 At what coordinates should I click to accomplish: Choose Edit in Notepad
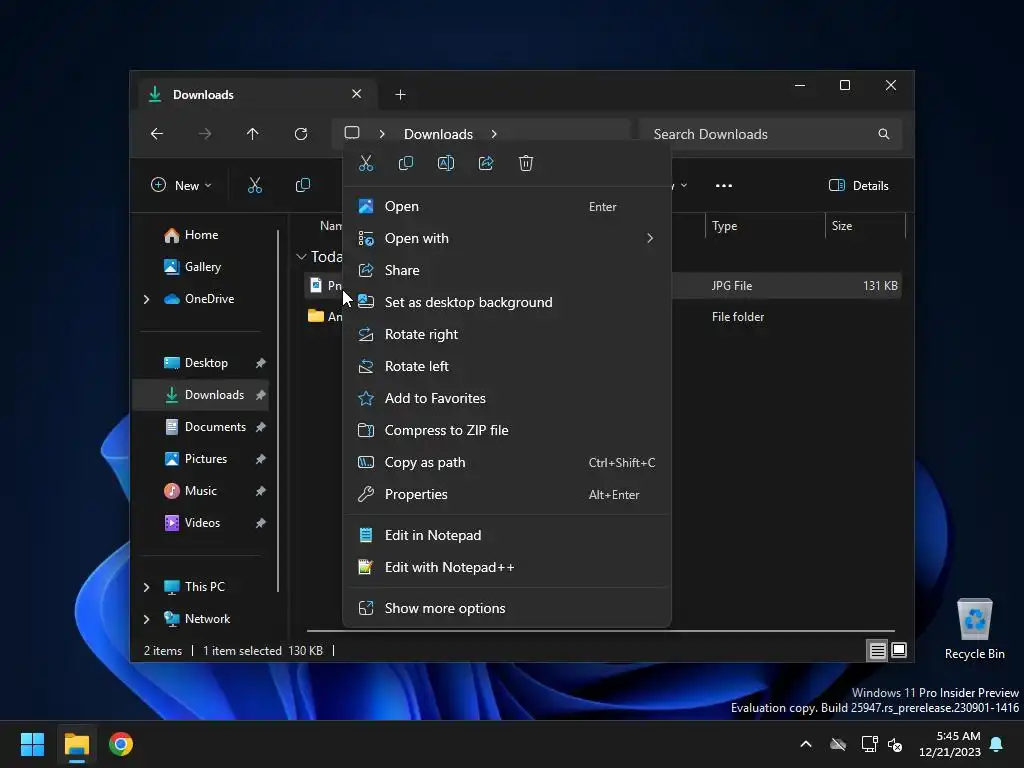507,536
